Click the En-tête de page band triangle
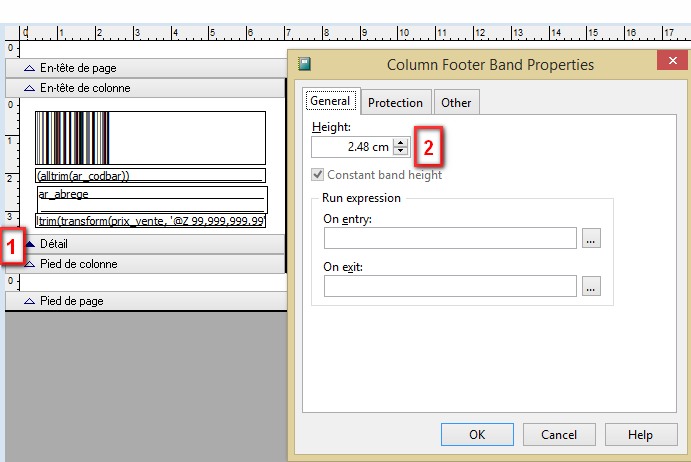This screenshot has height=462, width=691. (29, 68)
